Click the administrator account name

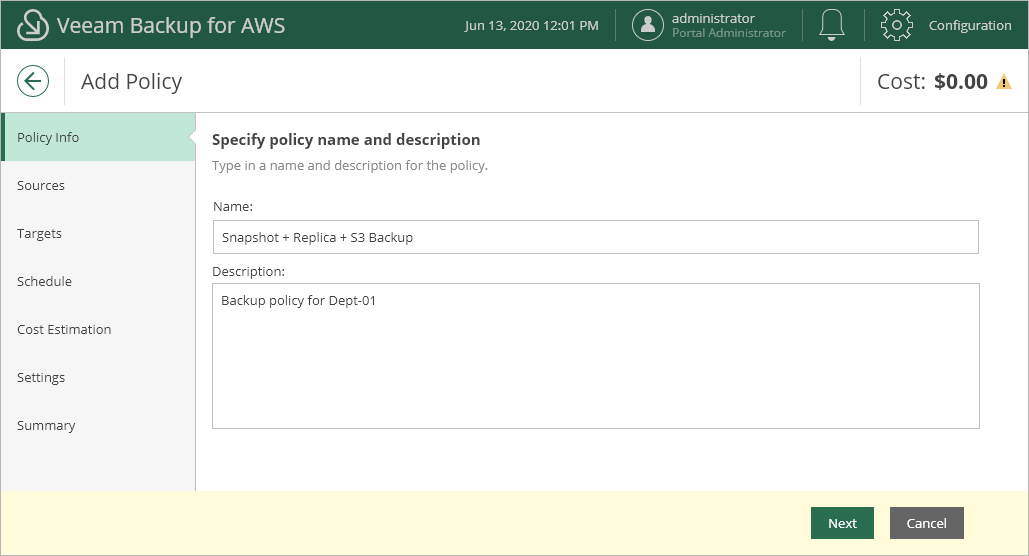click(713, 18)
